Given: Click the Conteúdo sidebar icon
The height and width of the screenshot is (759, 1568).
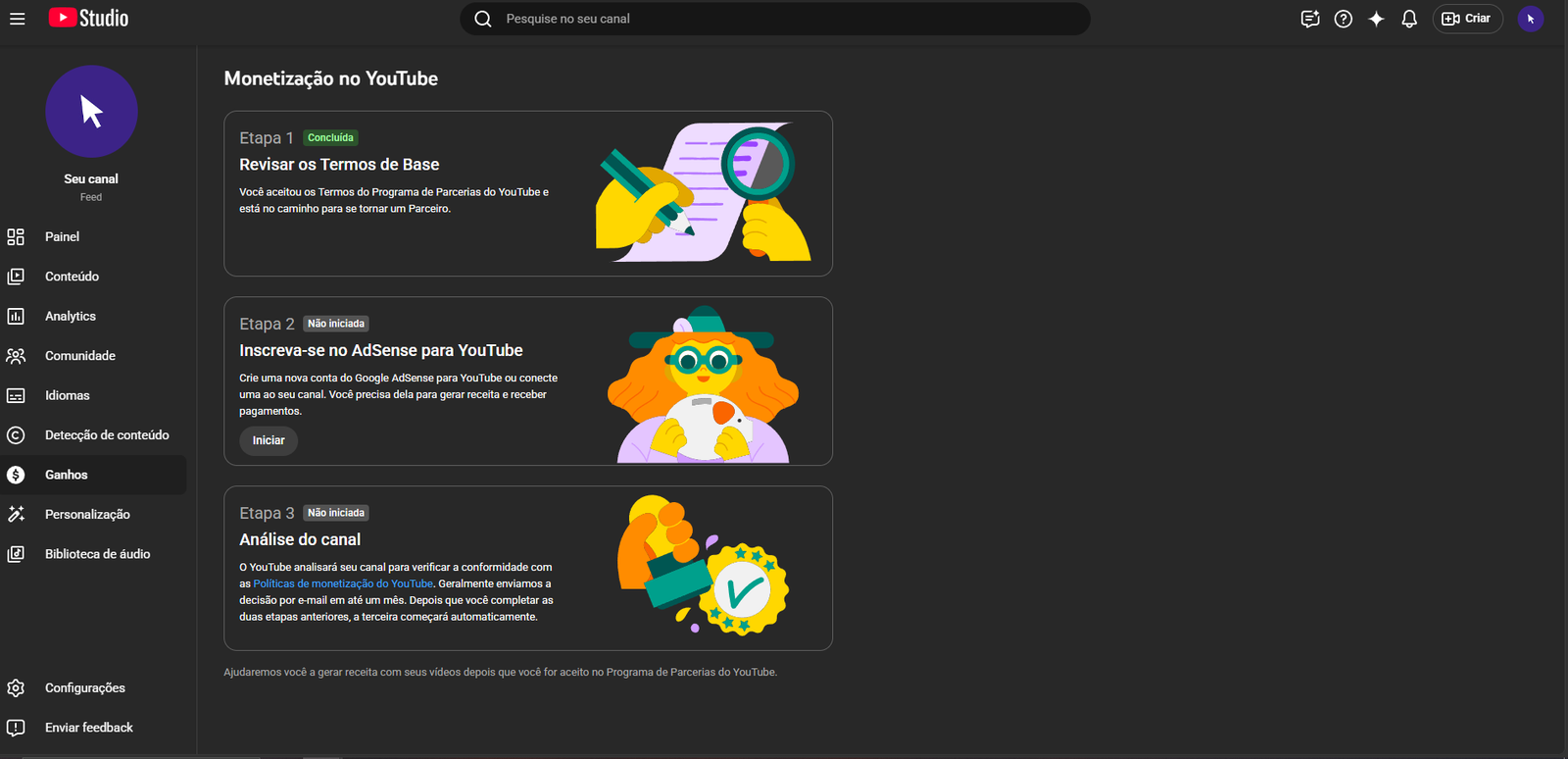Looking at the screenshot, I should pos(16,277).
